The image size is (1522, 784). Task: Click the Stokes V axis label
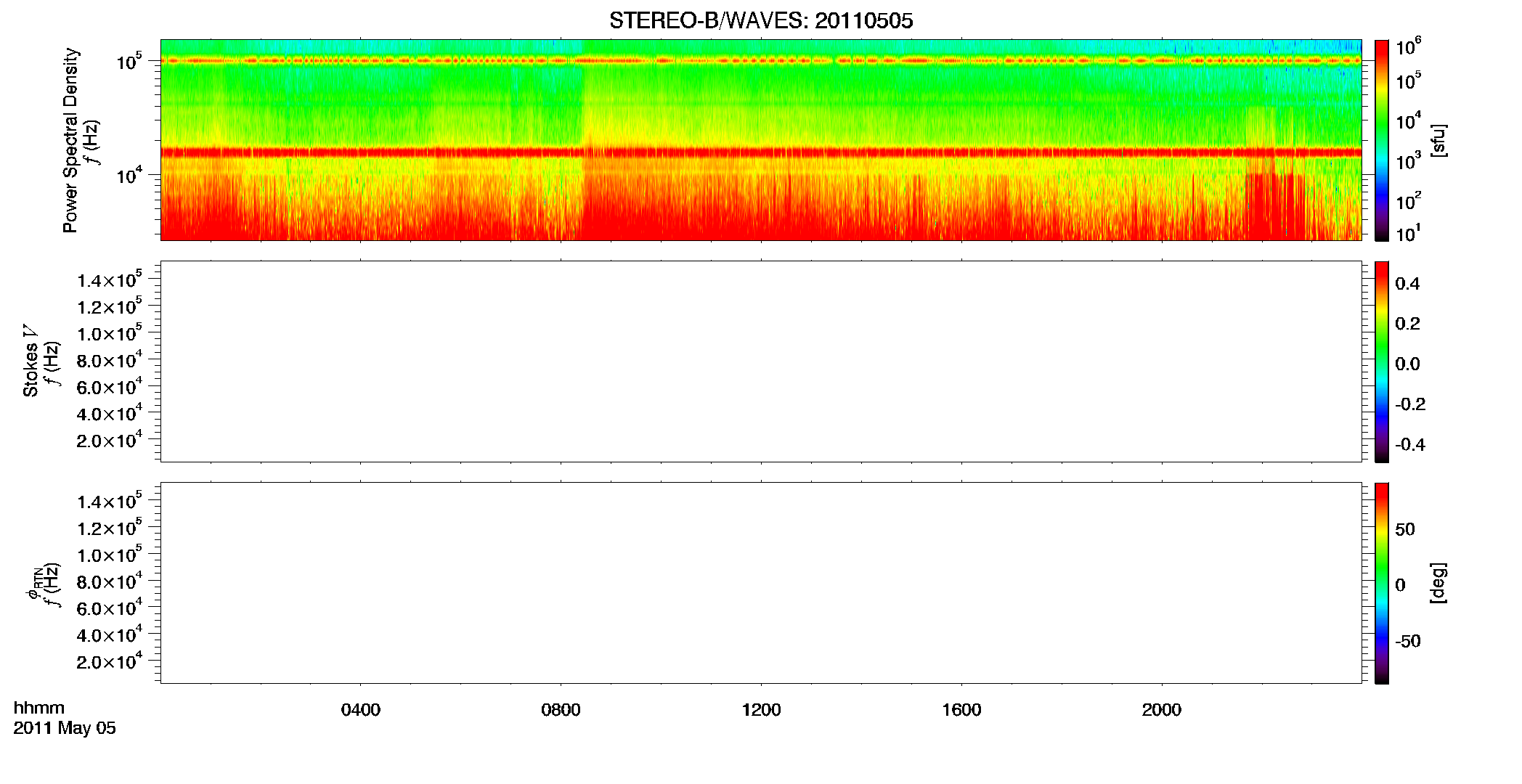(30, 362)
